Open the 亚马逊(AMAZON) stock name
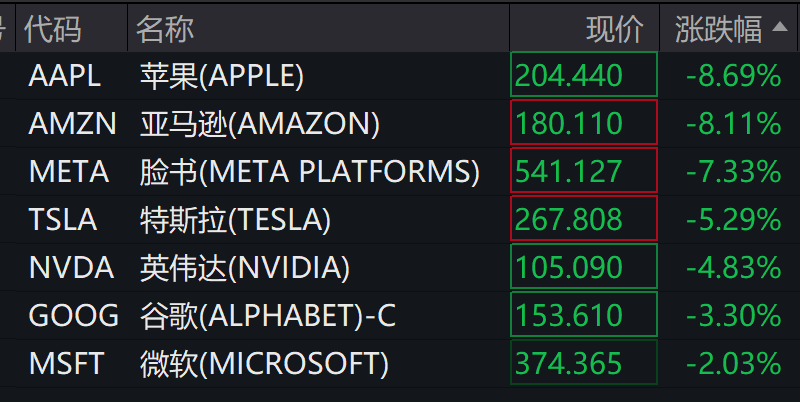Screen dimensions: 800x402 point(260,124)
